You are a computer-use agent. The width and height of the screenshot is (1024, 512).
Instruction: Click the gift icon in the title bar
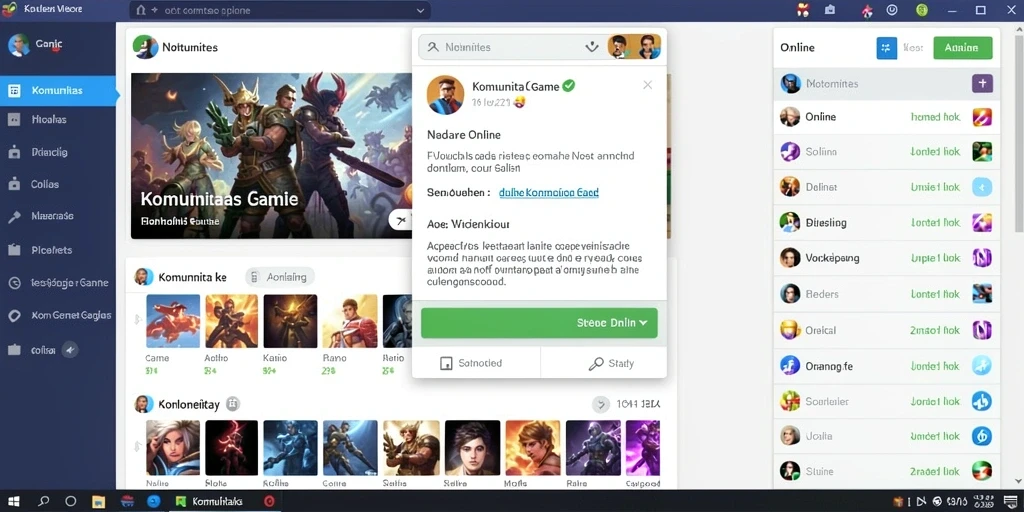[x=803, y=10]
